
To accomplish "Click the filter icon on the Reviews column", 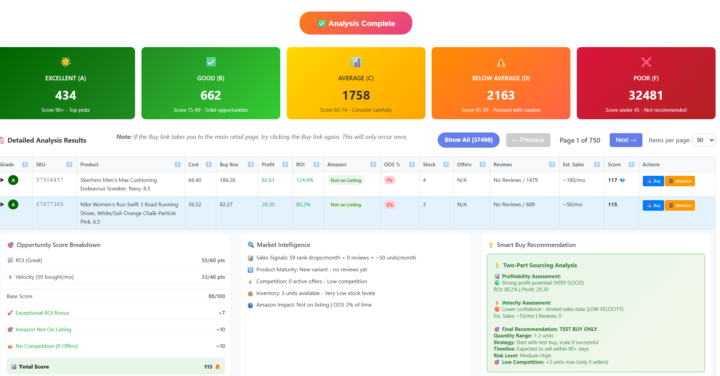I will 552,164.
